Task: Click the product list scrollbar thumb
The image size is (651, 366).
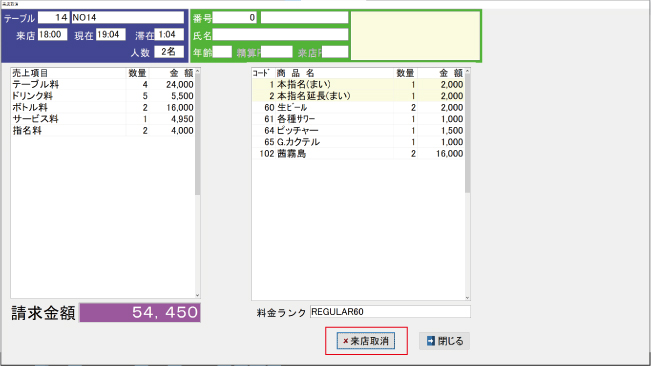Action: pyautogui.click(x=467, y=134)
